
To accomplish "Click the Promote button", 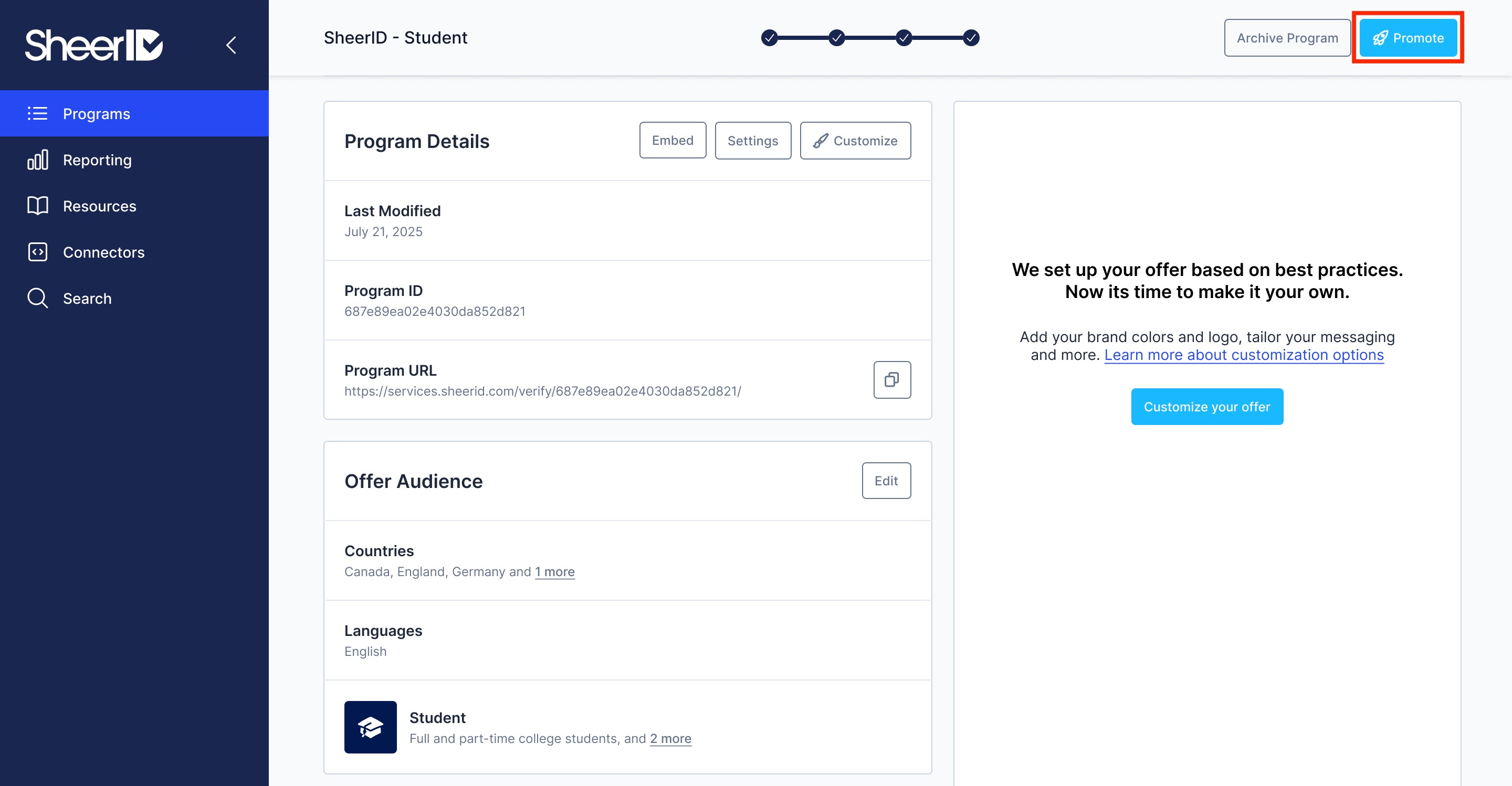I will 1408,38.
